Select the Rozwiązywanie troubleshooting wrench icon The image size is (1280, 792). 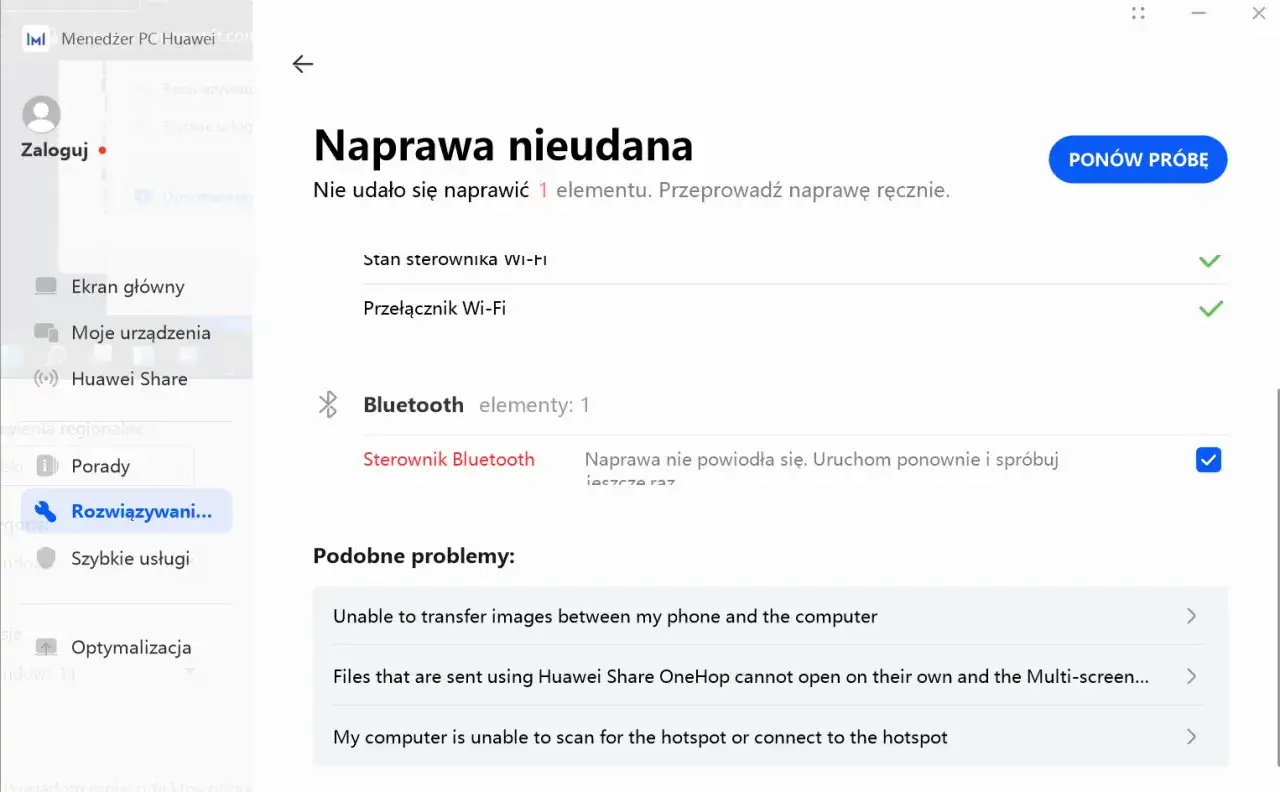tap(45, 511)
